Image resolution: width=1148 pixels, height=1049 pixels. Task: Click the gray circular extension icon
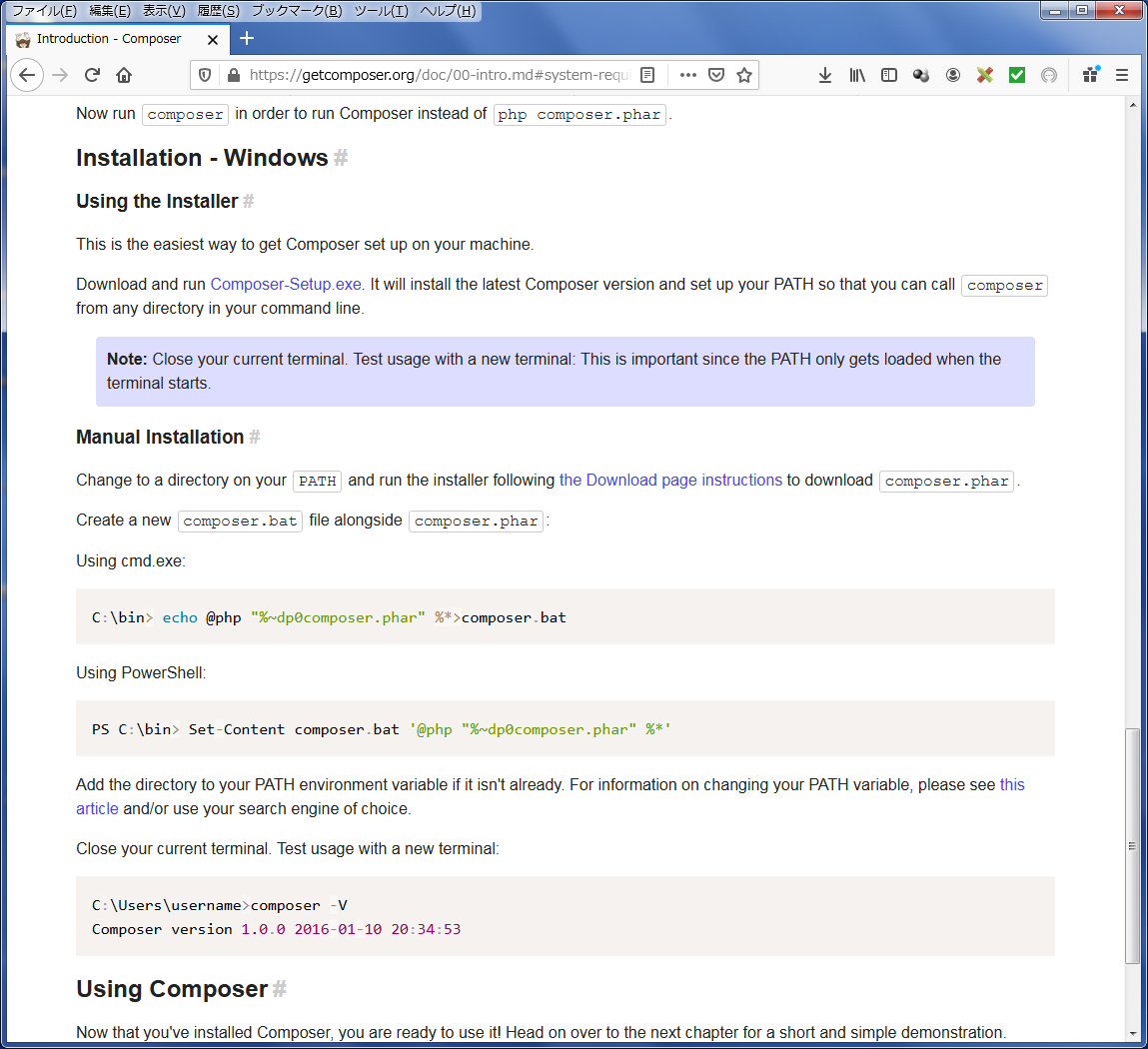[1048, 75]
